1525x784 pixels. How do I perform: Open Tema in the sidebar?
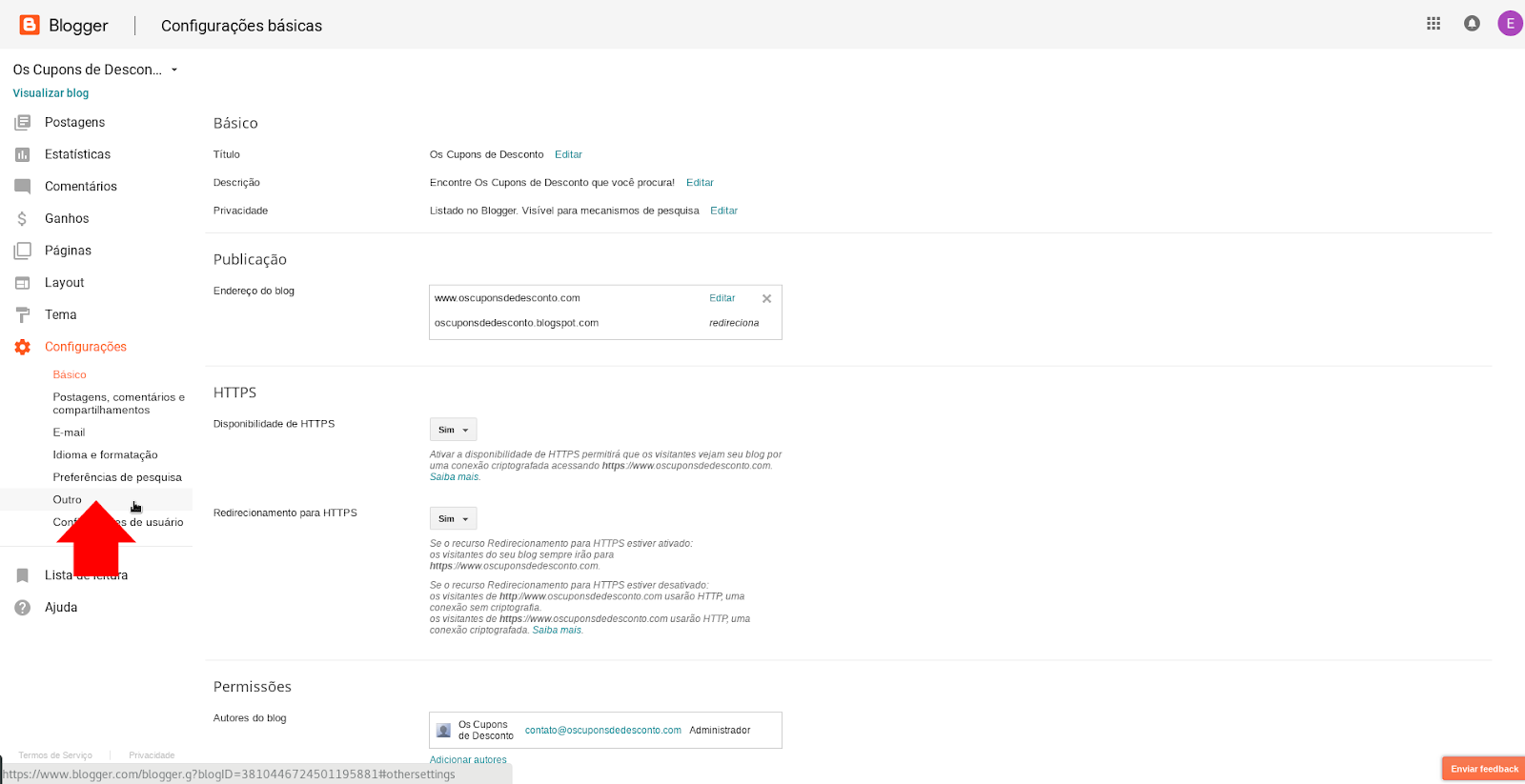(x=60, y=314)
